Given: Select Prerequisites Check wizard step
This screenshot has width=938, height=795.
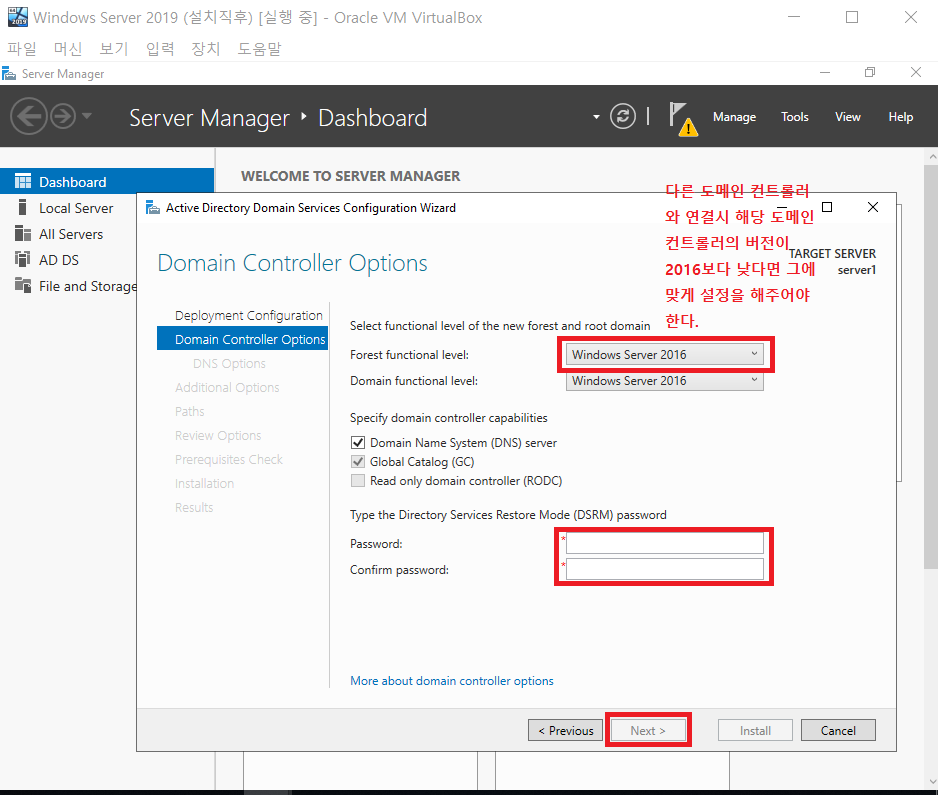Looking at the screenshot, I should pyautogui.click(x=229, y=459).
